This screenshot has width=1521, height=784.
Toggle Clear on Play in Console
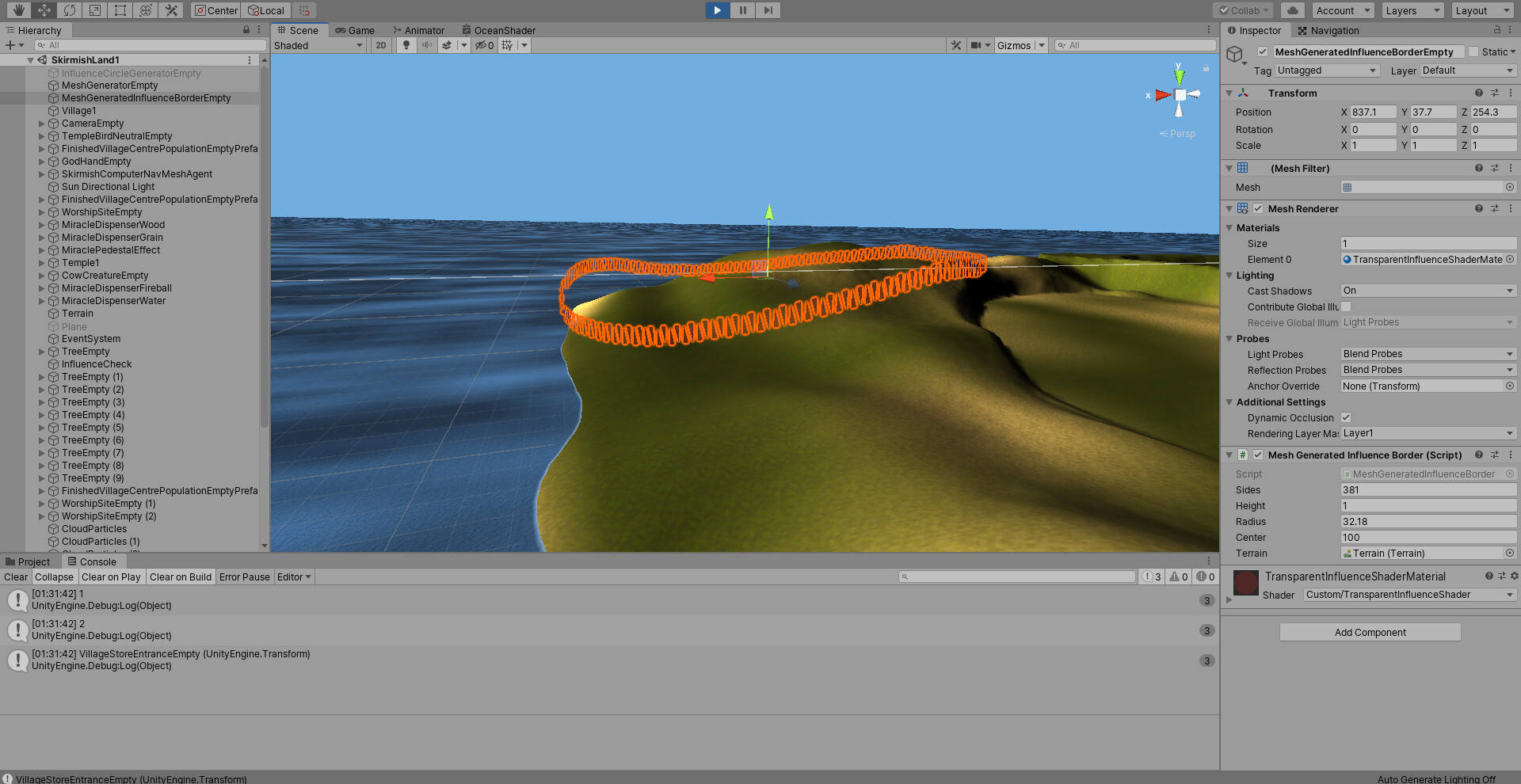[111, 577]
